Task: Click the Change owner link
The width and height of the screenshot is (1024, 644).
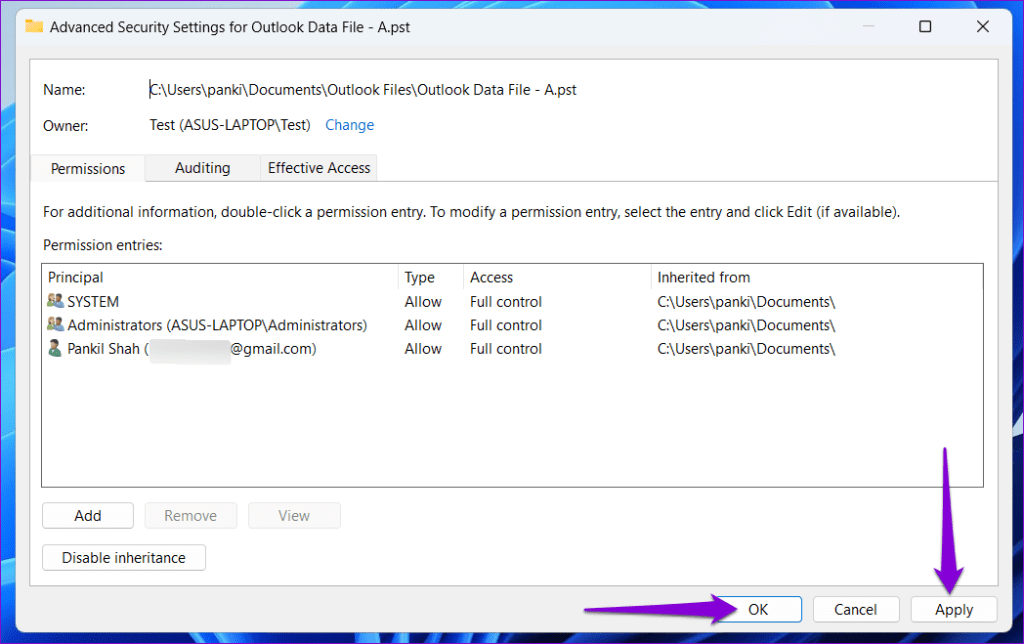Action: [349, 125]
